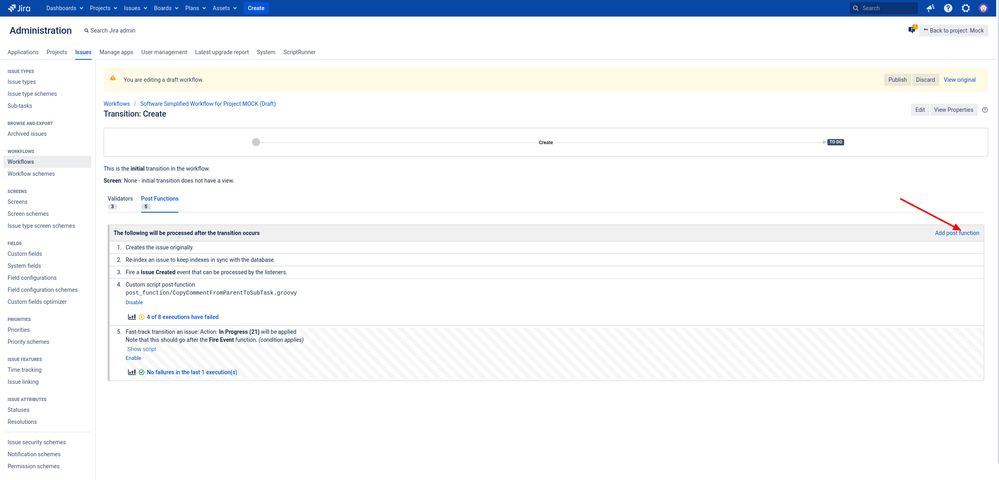Discard the draft workflow

[x=925, y=80]
